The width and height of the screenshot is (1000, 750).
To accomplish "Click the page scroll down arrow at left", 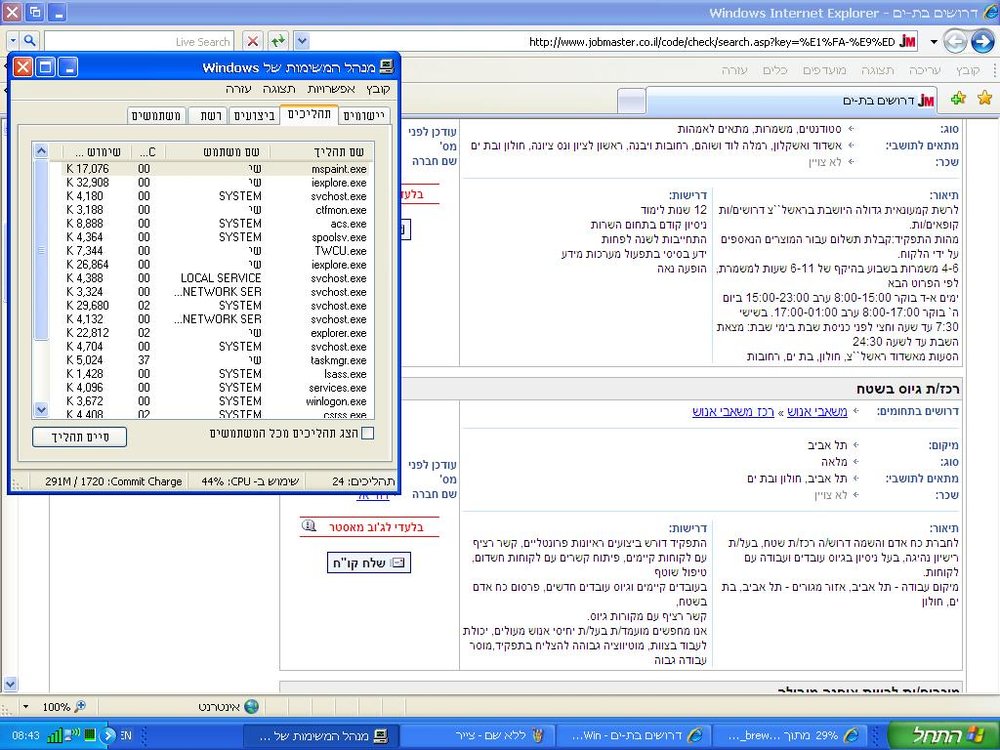I will 9,684.
